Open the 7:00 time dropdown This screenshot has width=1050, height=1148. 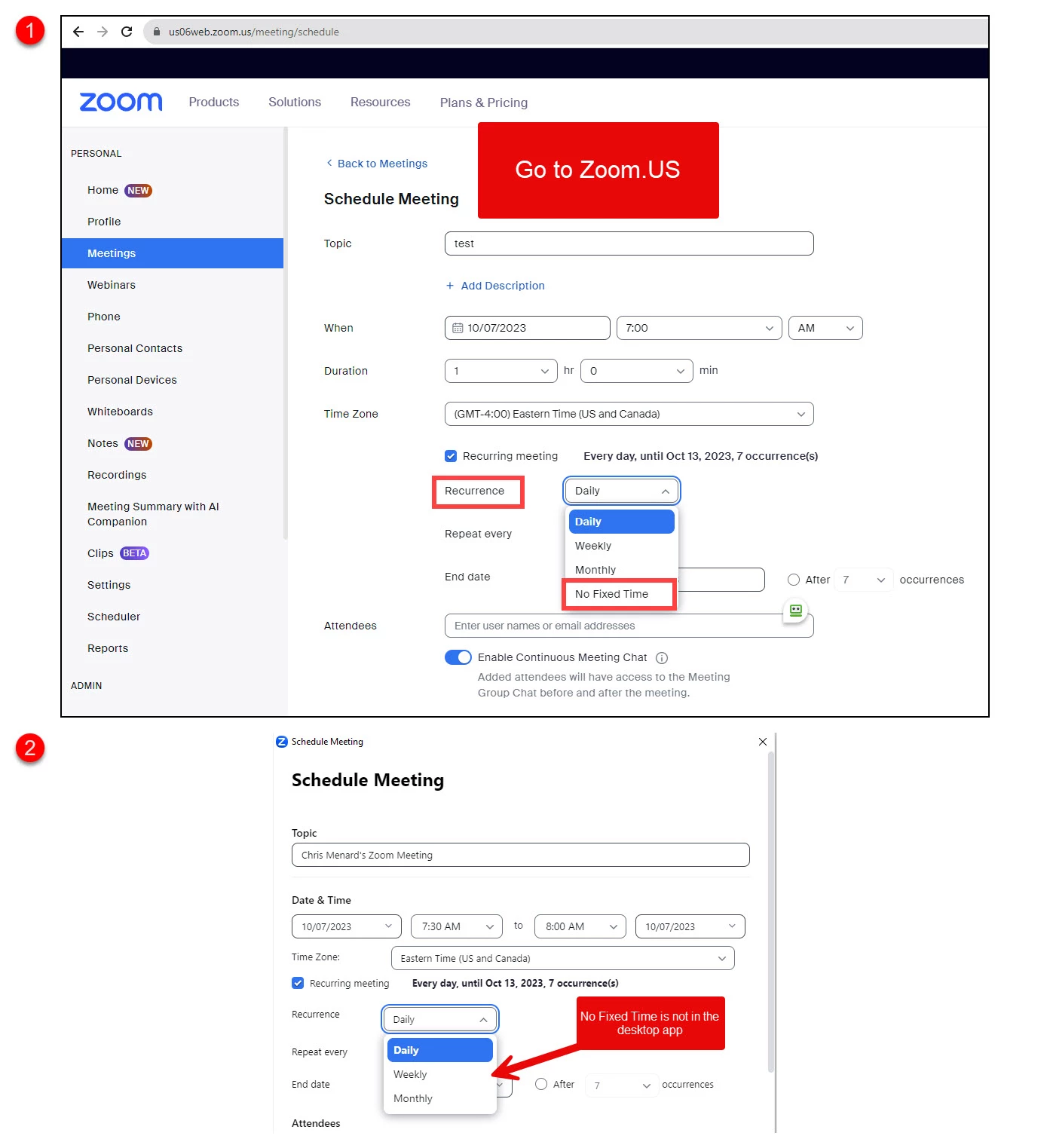click(x=699, y=328)
